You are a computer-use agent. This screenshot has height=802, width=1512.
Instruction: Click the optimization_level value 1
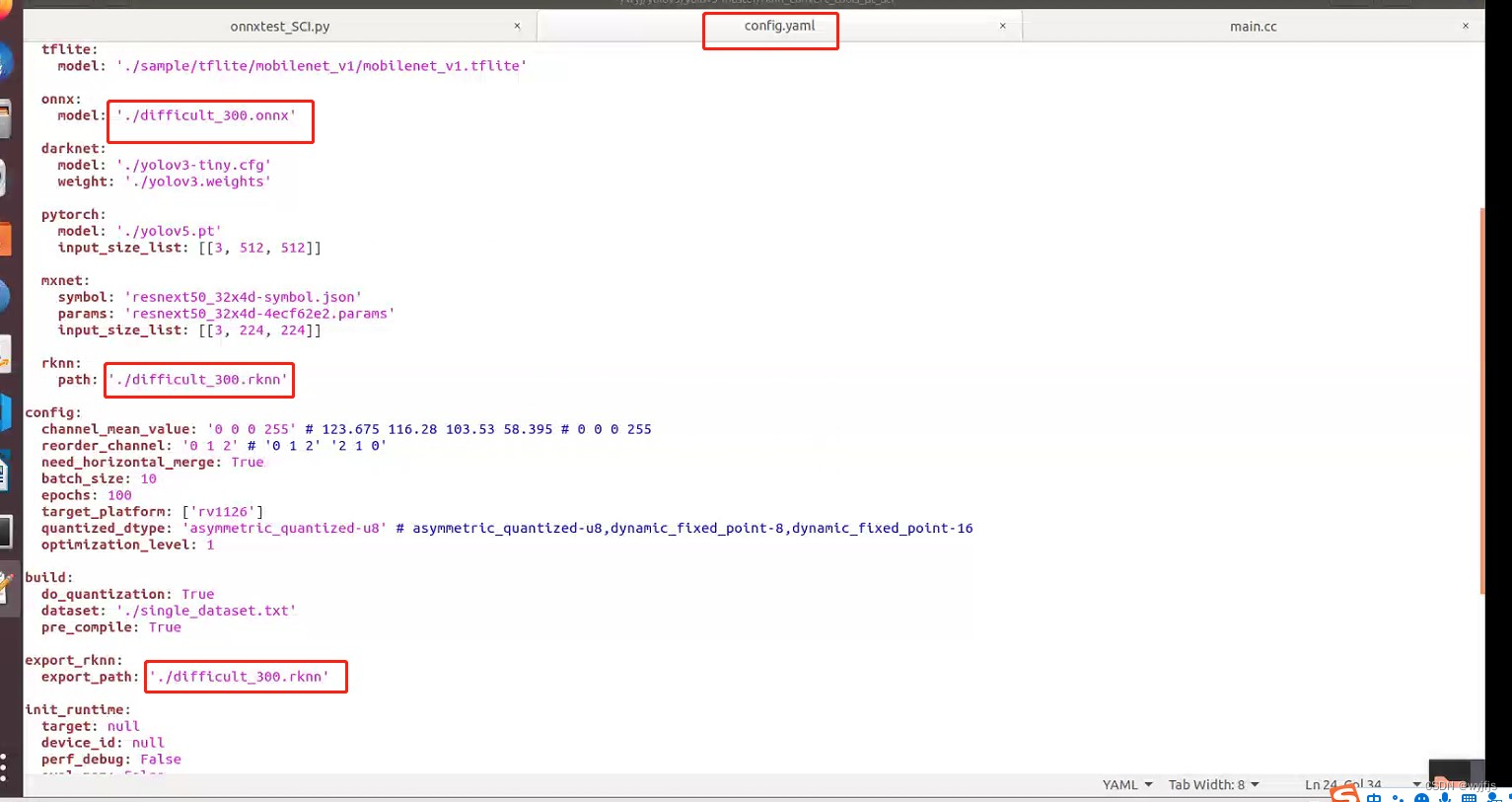pos(210,545)
